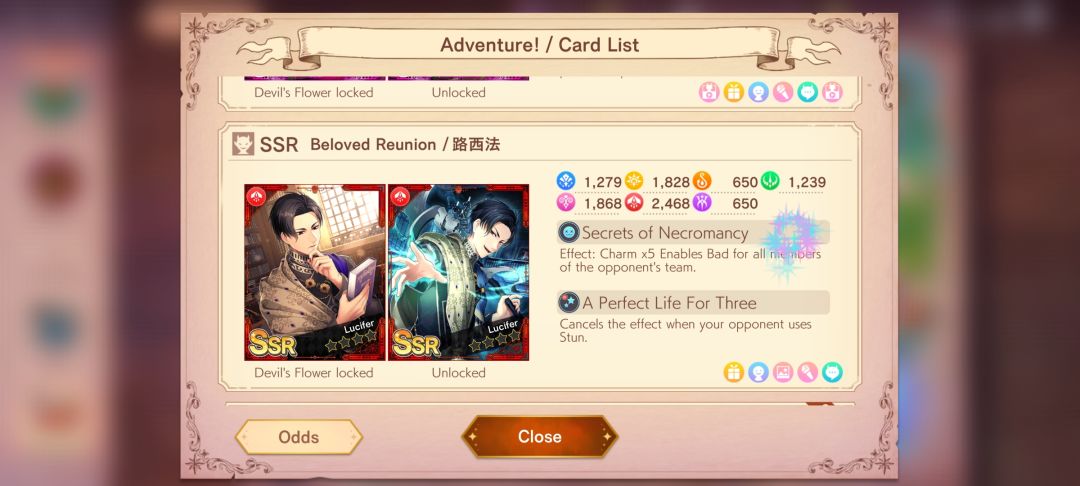
Task: Tap the blue Pride attribute icon next to 1,279
Action: (x=565, y=181)
